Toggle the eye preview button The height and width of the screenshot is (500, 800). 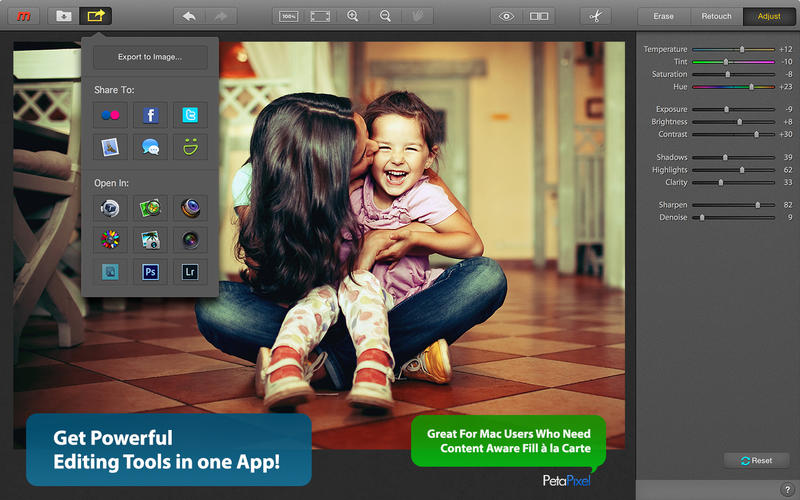[x=507, y=16]
